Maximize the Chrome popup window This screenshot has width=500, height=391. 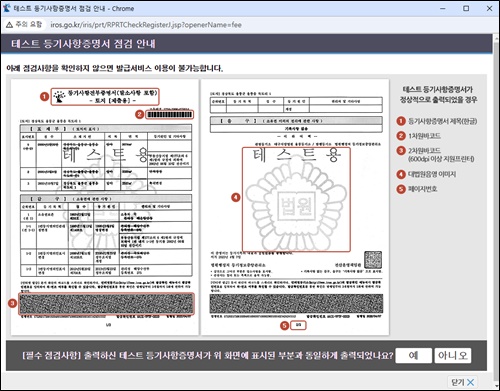click(x=466, y=8)
